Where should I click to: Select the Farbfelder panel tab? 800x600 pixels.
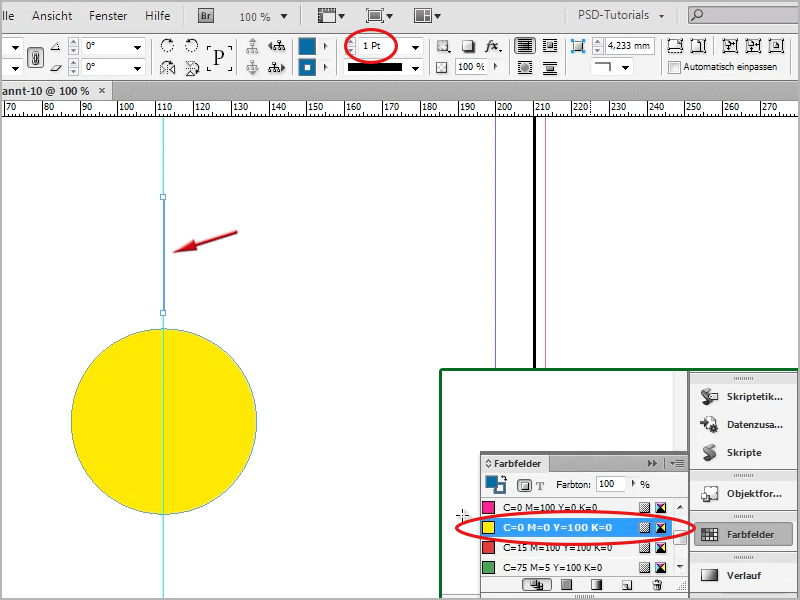click(x=514, y=463)
